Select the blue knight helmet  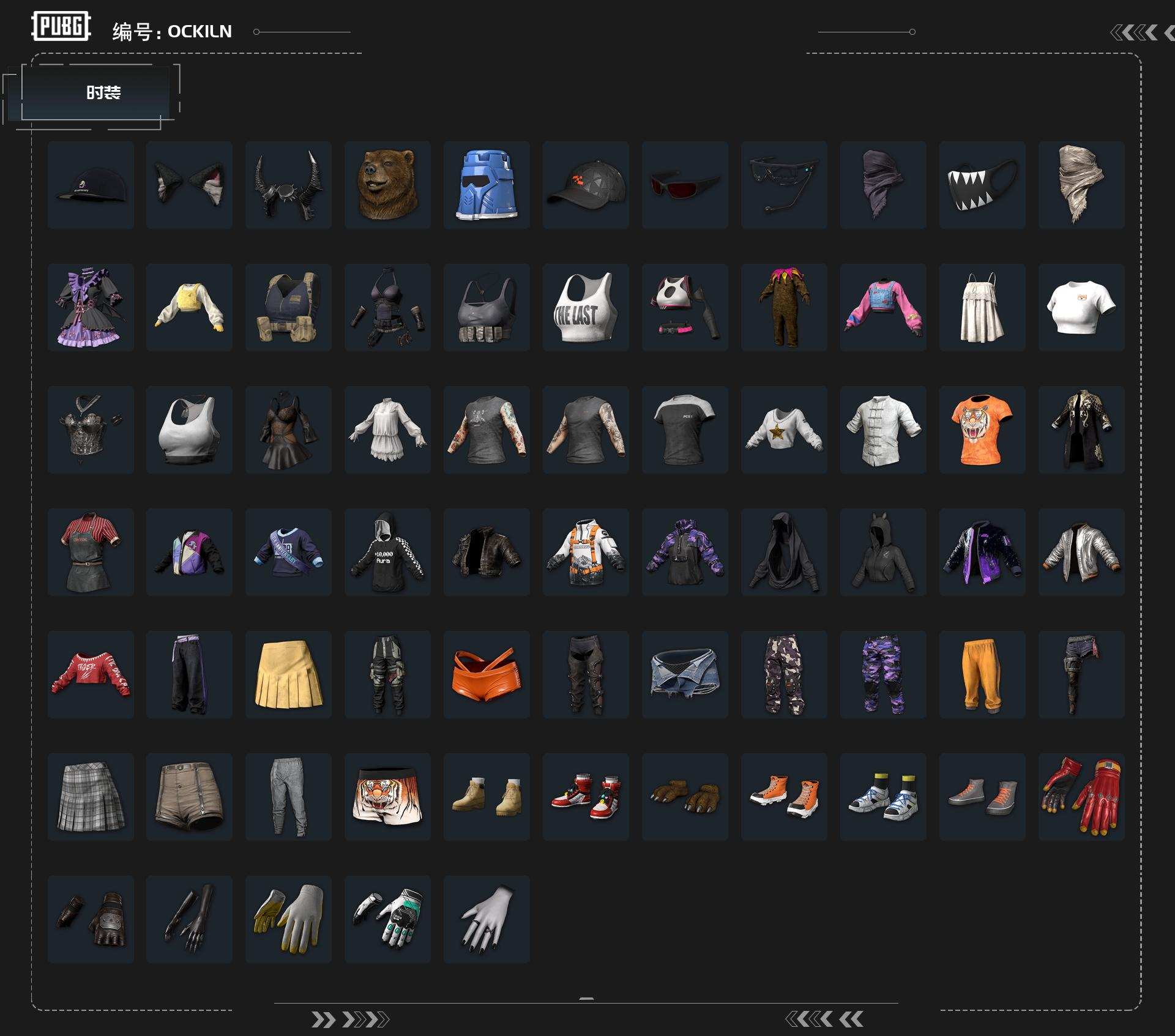coord(487,185)
